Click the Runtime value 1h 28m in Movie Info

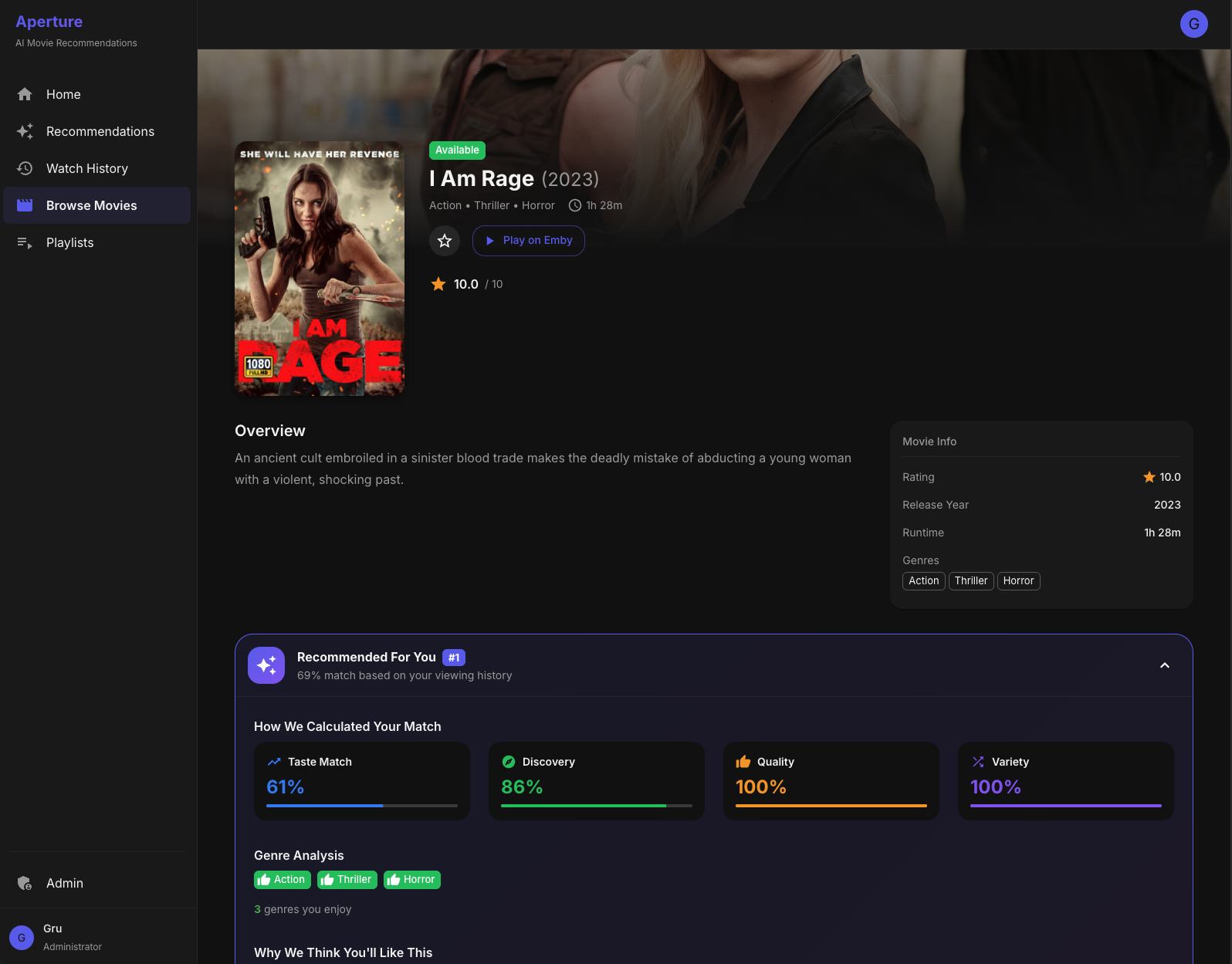[x=1163, y=533]
